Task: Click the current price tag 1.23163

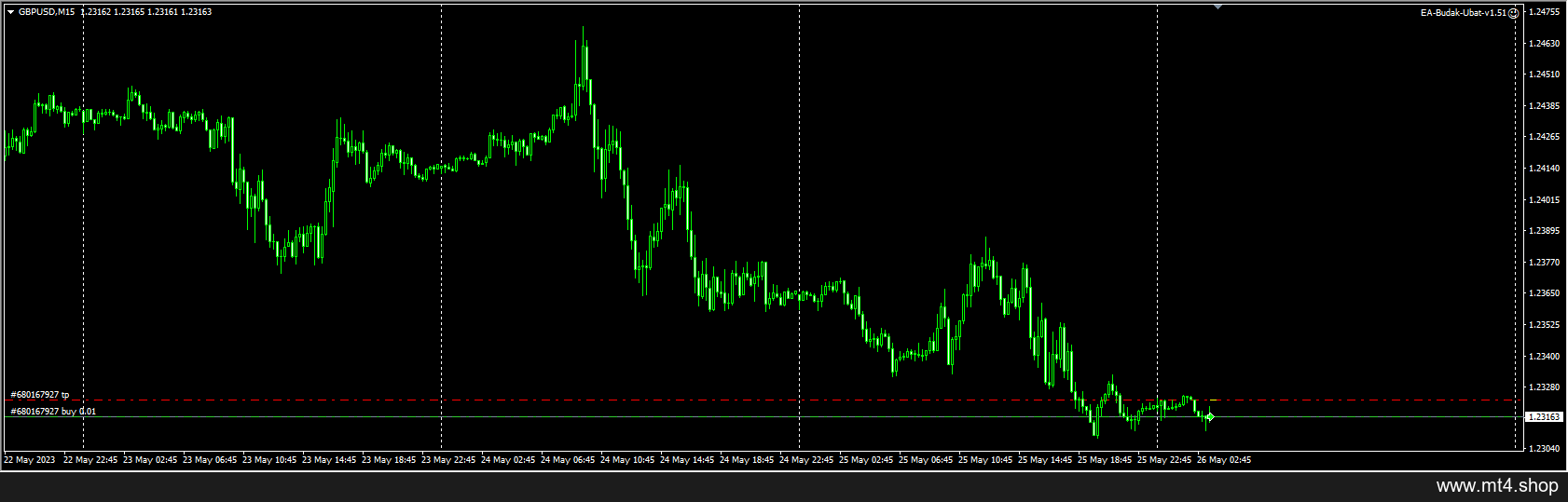Action: [1544, 417]
